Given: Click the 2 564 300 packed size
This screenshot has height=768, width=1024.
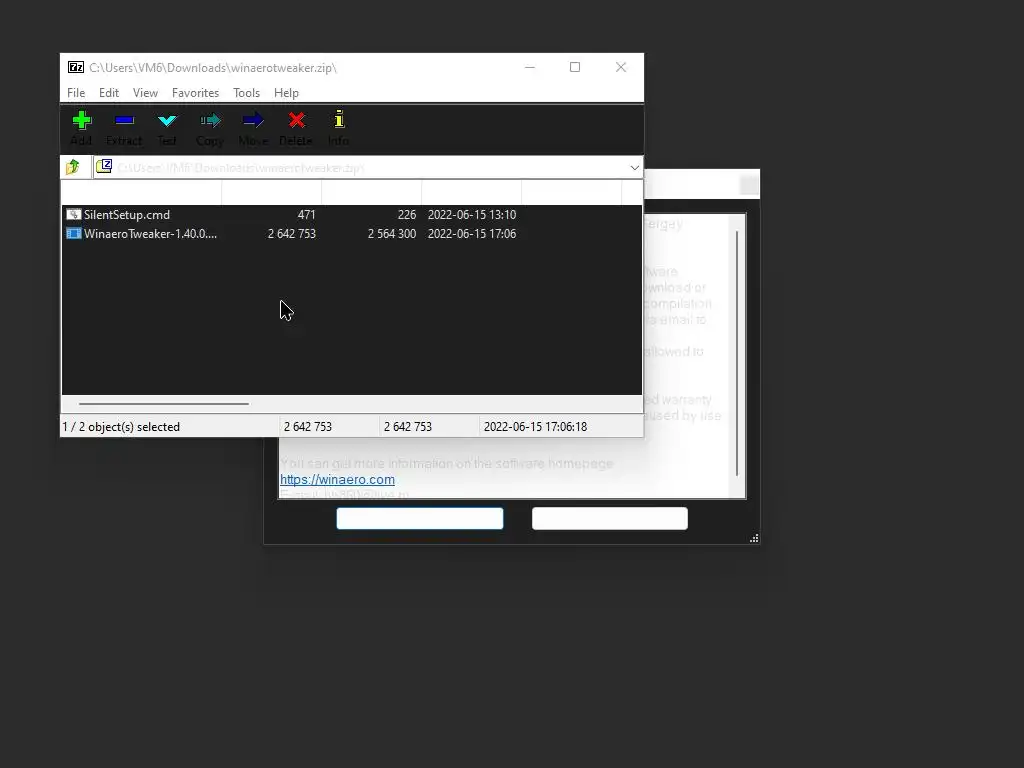Looking at the screenshot, I should 392,234.
